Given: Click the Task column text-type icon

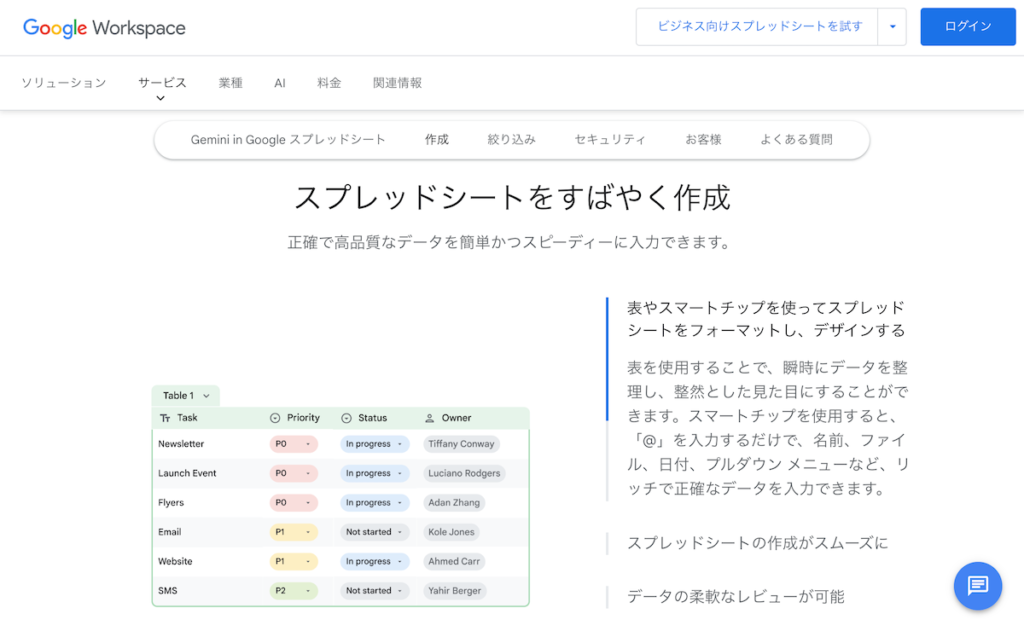Looking at the screenshot, I should pos(165,418).
